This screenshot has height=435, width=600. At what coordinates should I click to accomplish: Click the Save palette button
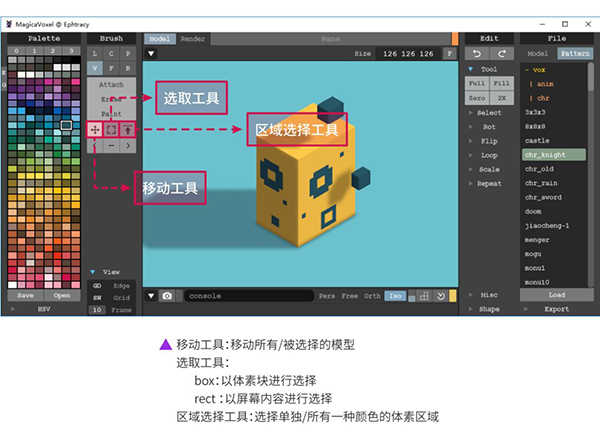click(x=25, y=296)
